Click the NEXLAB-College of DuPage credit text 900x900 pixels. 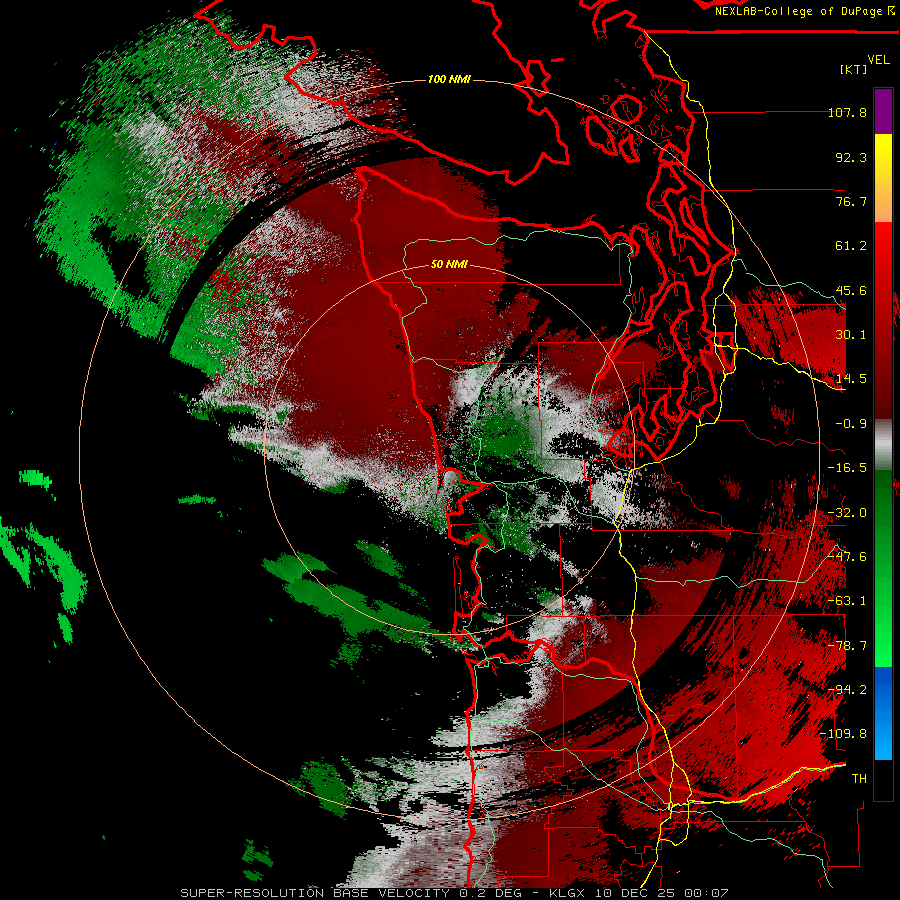point(798,11)
